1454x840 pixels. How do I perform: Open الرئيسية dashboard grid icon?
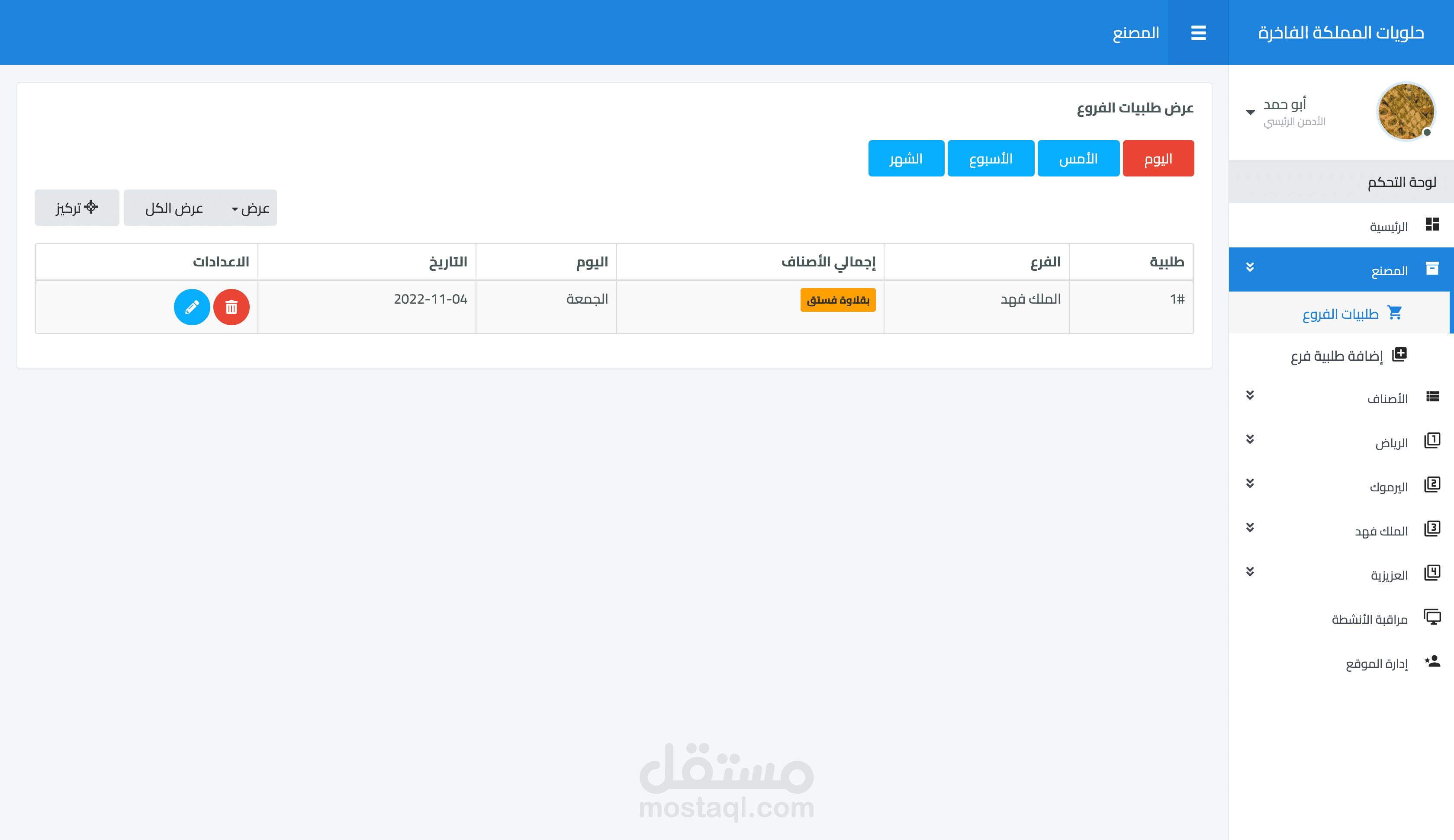click(1432, 224)
